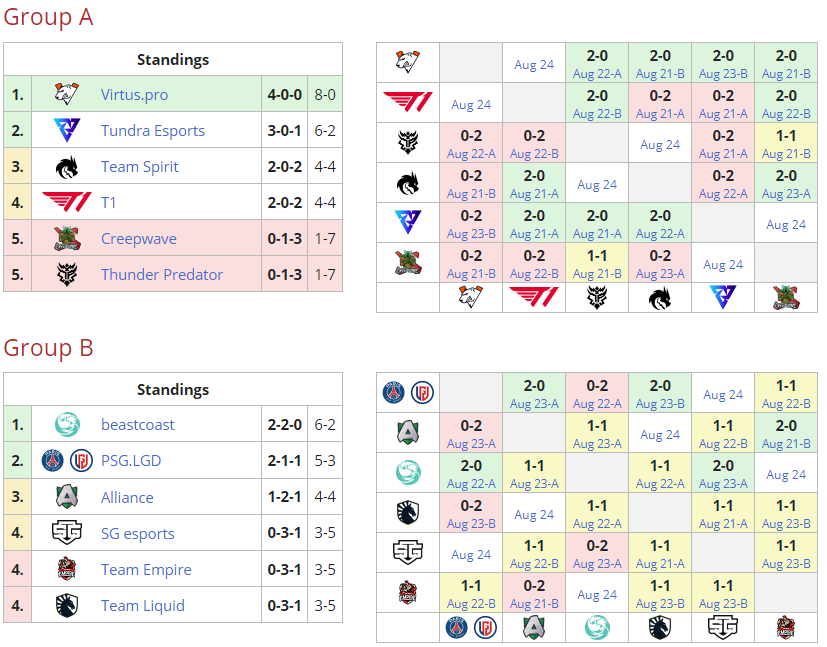
Task: Click the PSG.LGD team name link
Action: [x=130, y=461]
